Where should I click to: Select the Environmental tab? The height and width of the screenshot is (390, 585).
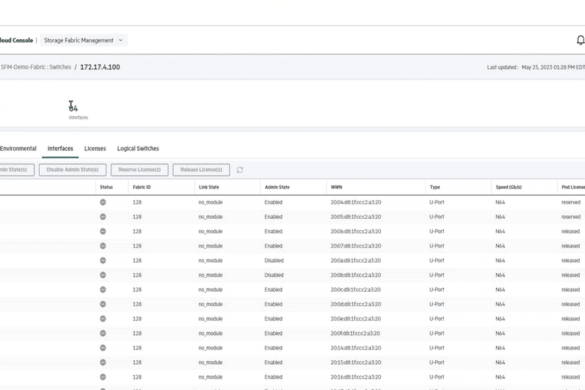(18, 149)
